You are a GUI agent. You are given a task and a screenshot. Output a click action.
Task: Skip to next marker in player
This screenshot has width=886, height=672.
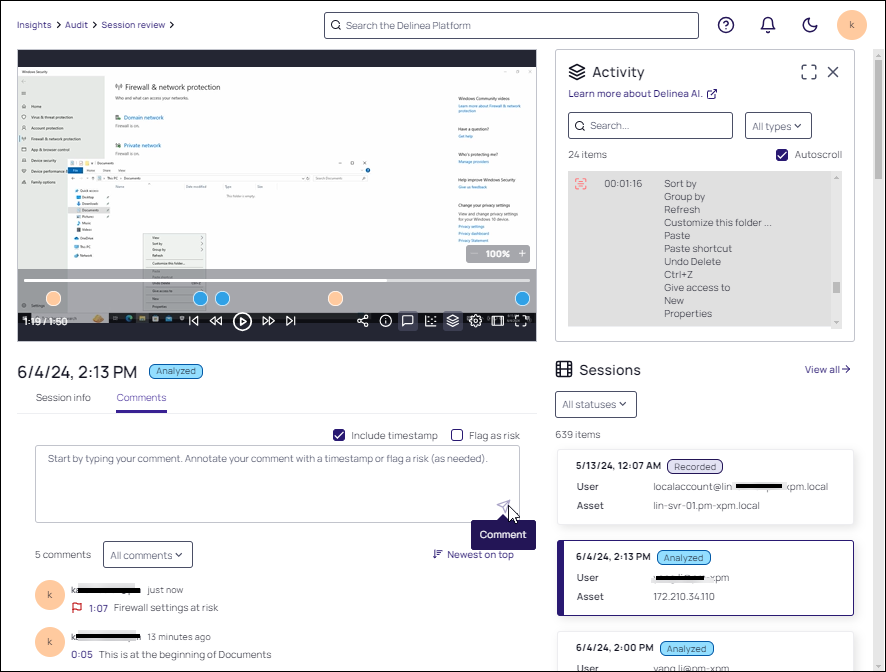pos(290,321)
